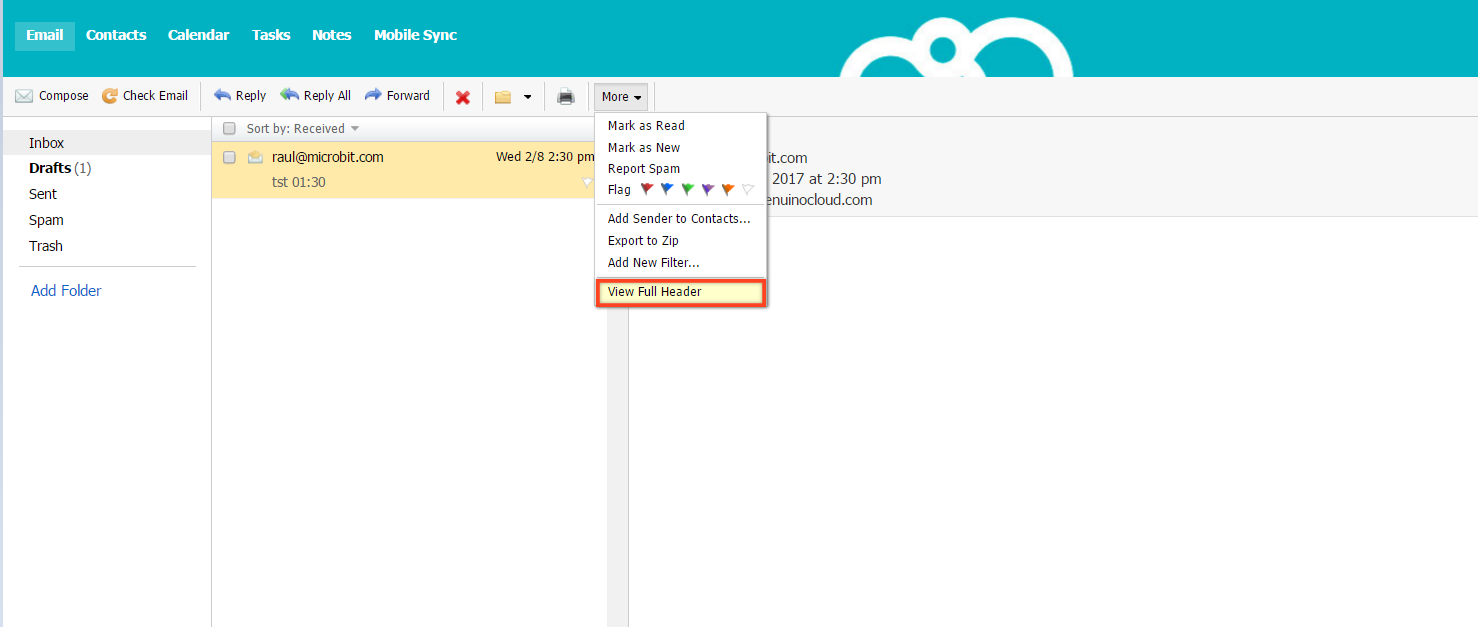Open the Mobile Sync tab

415,35
